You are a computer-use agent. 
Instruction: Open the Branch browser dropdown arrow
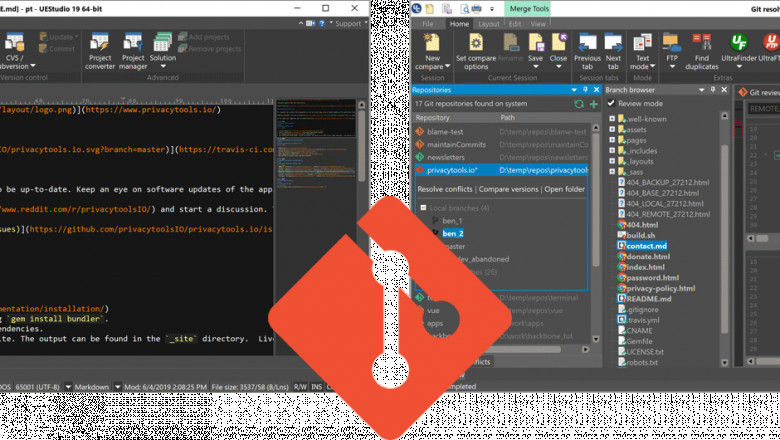click(701, 90)
